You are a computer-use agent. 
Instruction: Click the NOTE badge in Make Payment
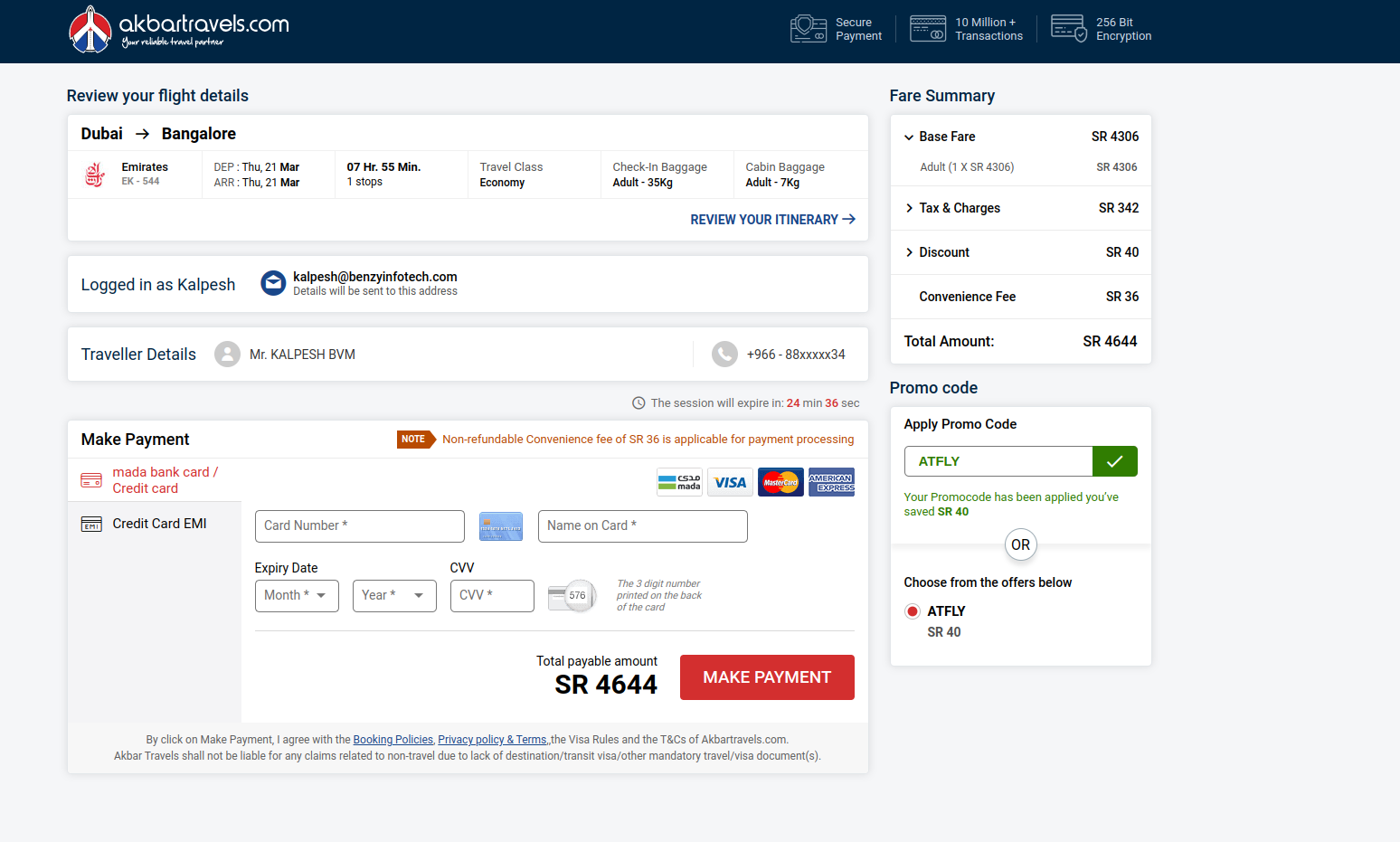pyautogui.click(x=416, y=440)
